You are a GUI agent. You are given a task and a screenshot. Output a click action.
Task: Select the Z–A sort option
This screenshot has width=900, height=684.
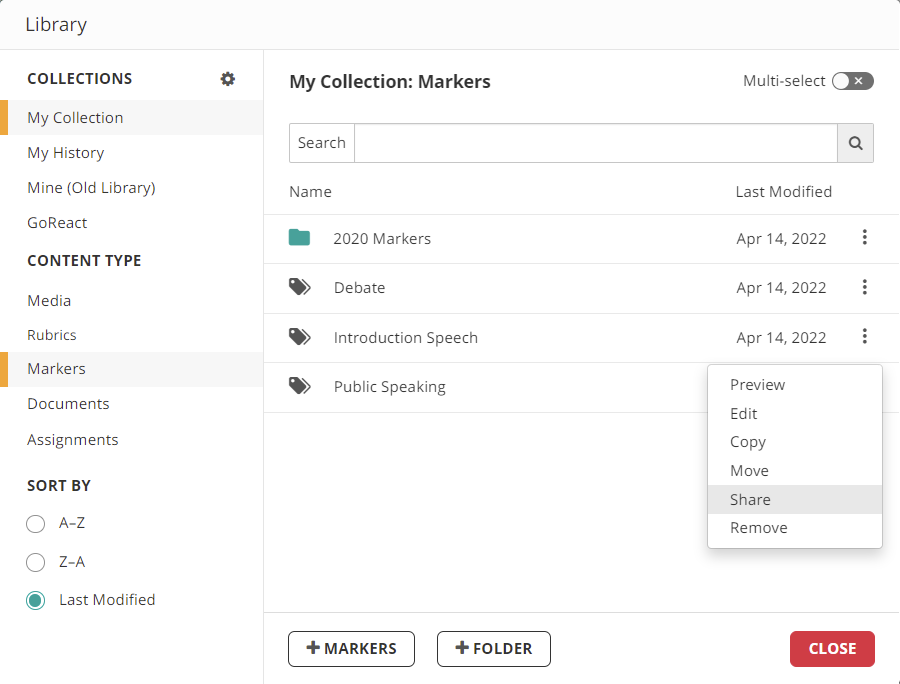tap(36, 562)
